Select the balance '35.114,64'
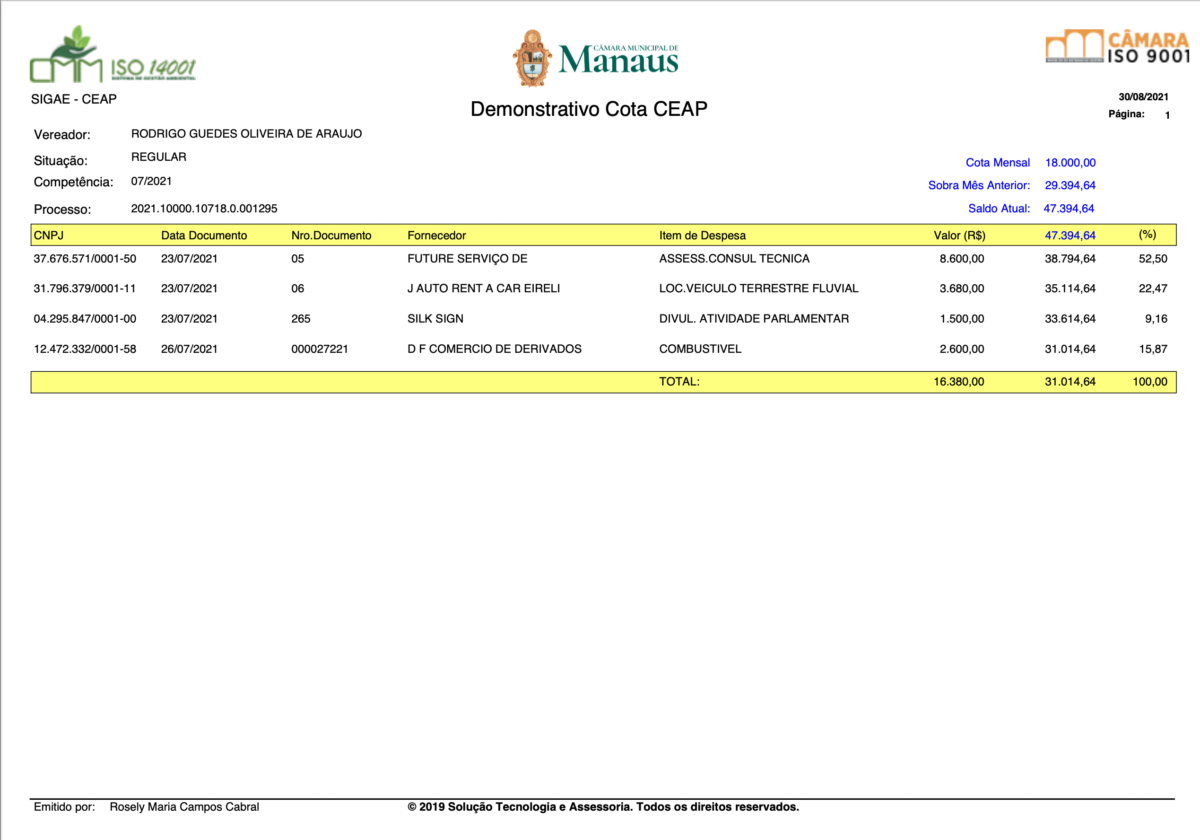The height and width of the screenshot is (840, 1200). pyautogui.click(x=1070, y=289)
